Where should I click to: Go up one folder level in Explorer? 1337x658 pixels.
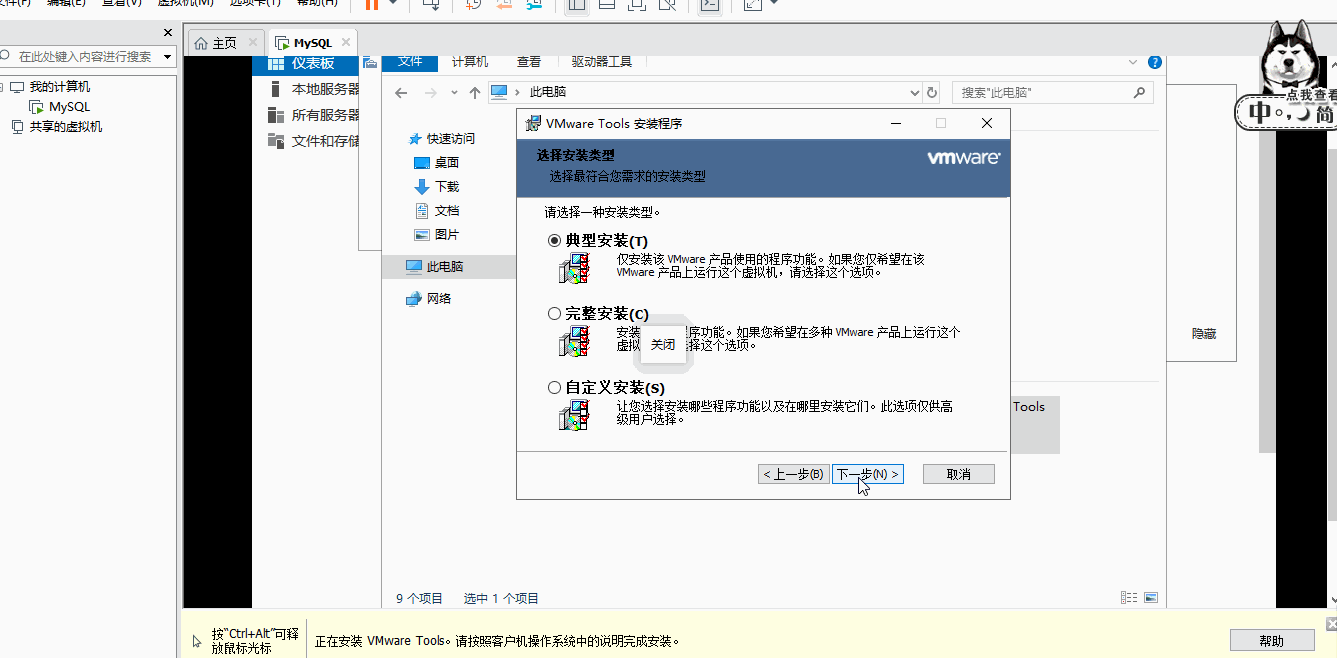tap(475, 93)
